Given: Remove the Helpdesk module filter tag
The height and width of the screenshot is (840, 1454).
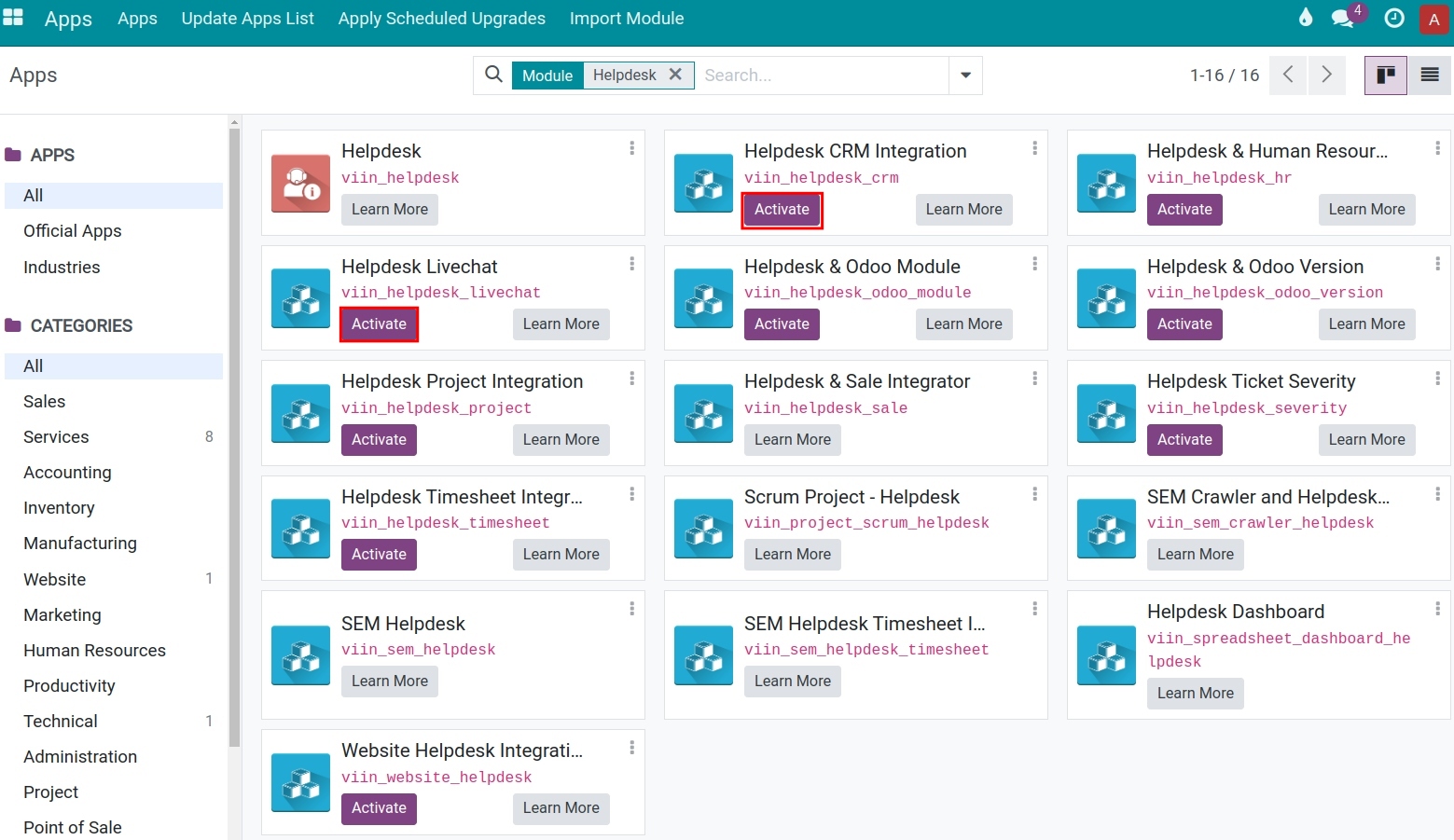Looking at the screenshot, I should point(675,75).
